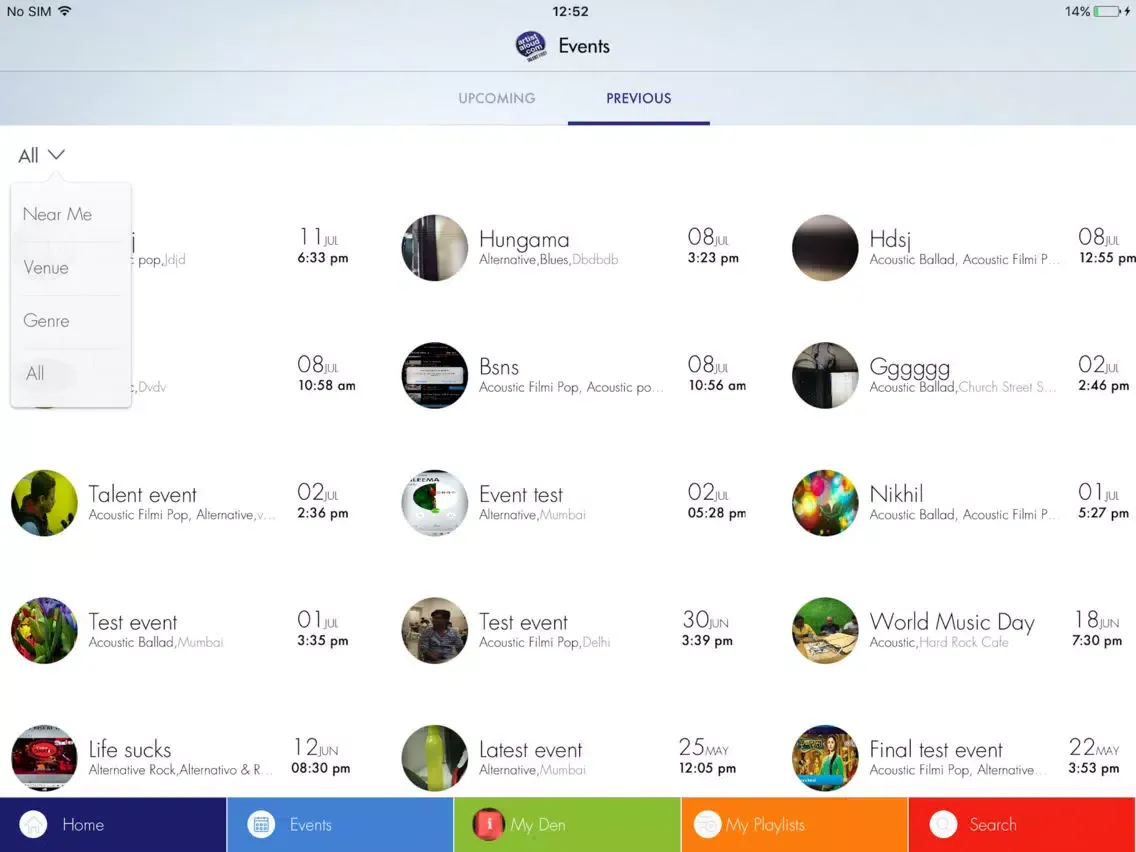The height and width of the screenshot is (852, 1136).
Task: Open the Talent event entry
Action: (x=143, y=495)
